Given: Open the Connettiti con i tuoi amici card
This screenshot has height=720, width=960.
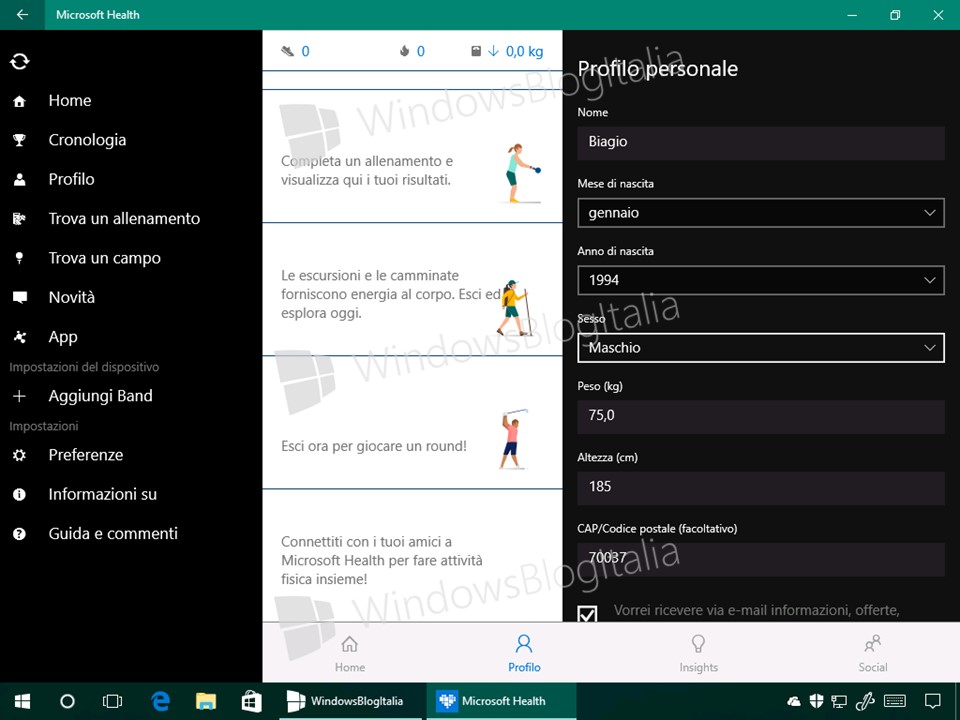Looking at the screenshot, I should tap(412, 556).
